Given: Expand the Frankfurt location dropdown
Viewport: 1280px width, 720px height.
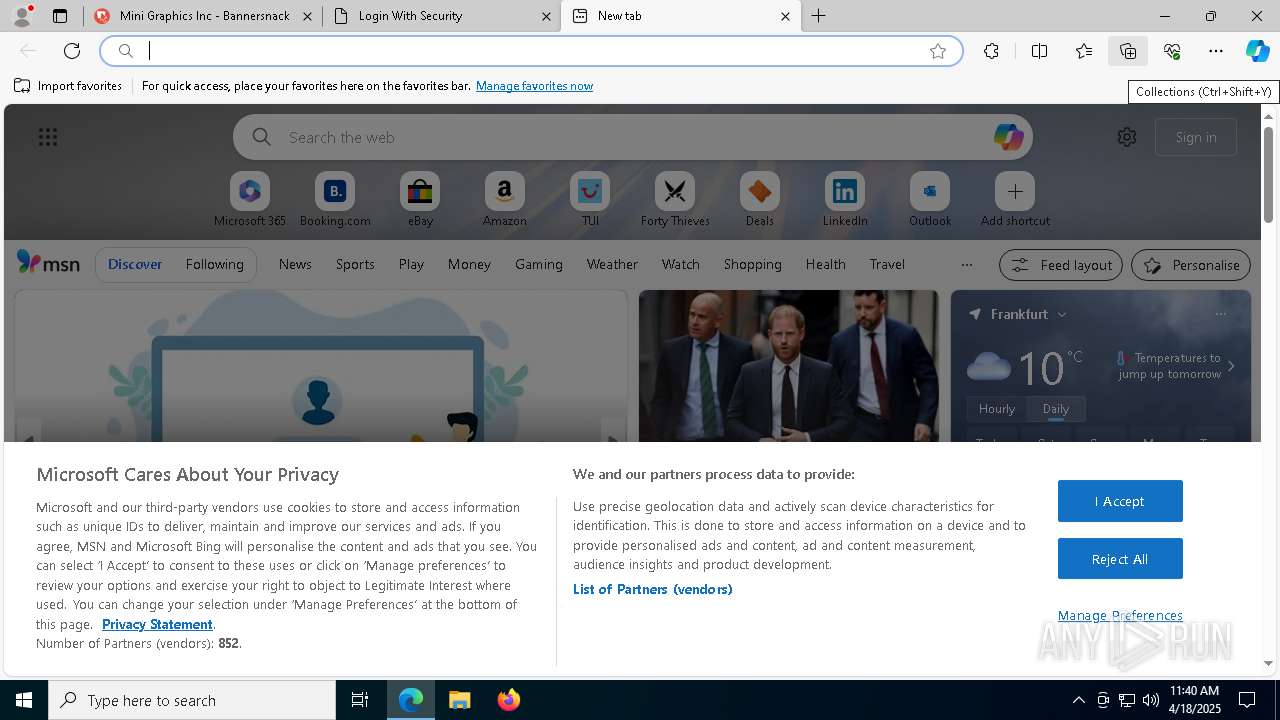Looking at the screenshot, I should click(1062, 314).
